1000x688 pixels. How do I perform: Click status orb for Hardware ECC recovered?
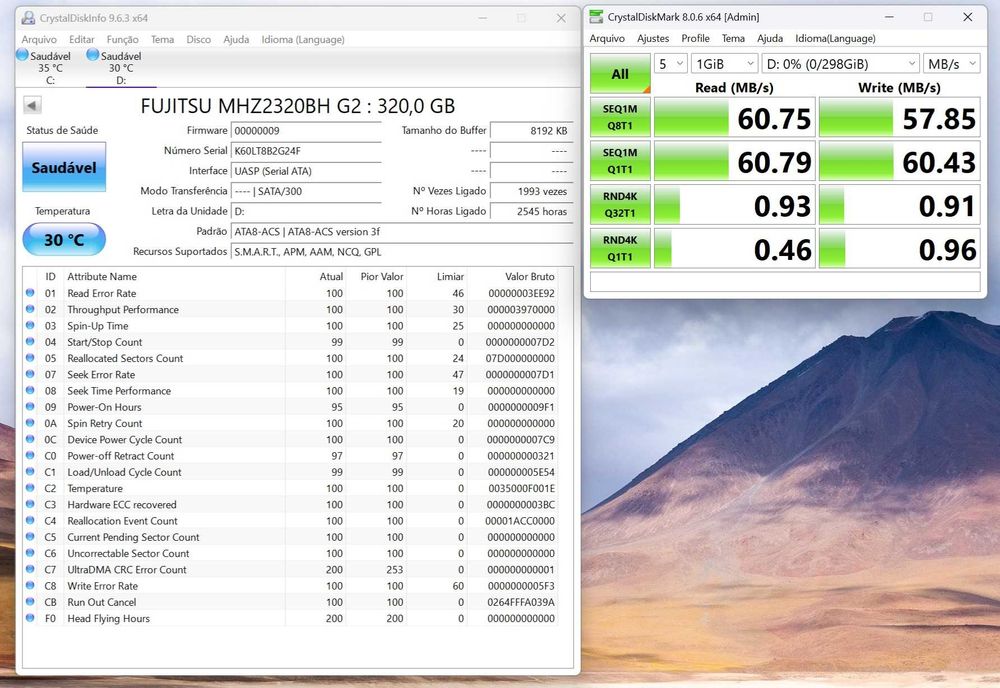(x=30, y=504)
